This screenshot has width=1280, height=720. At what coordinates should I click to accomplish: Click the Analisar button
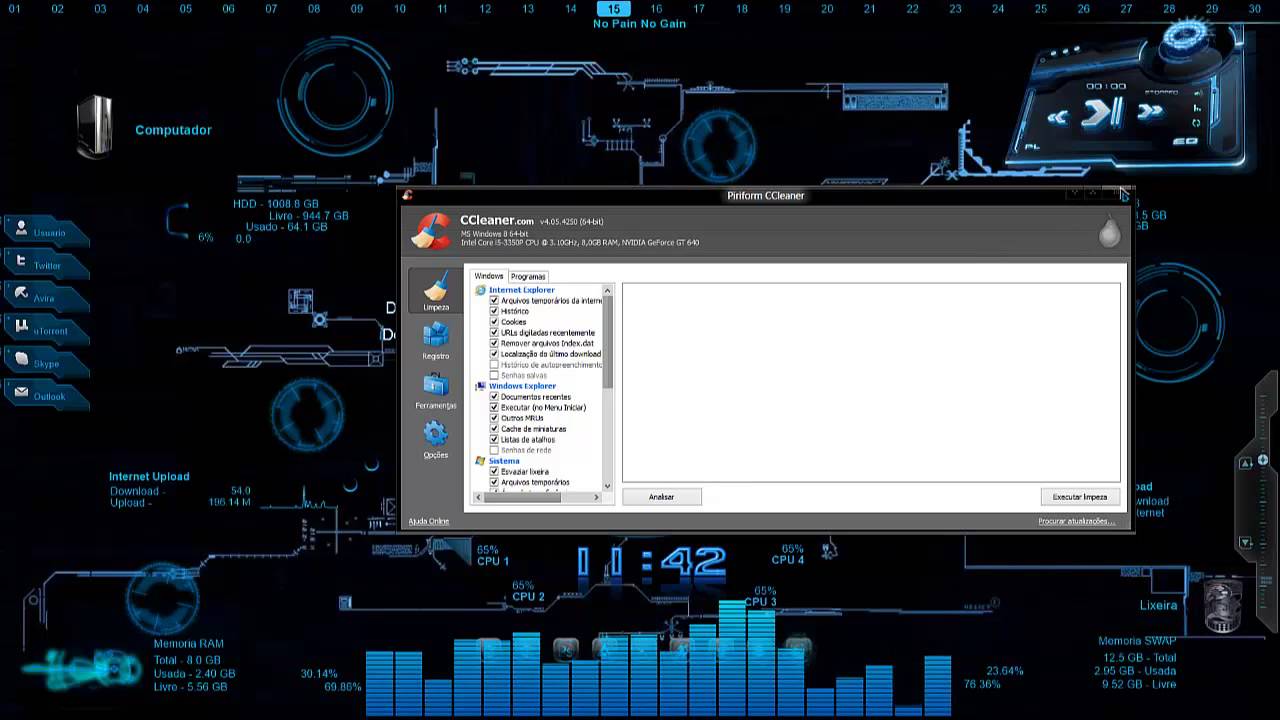point(661,497)
